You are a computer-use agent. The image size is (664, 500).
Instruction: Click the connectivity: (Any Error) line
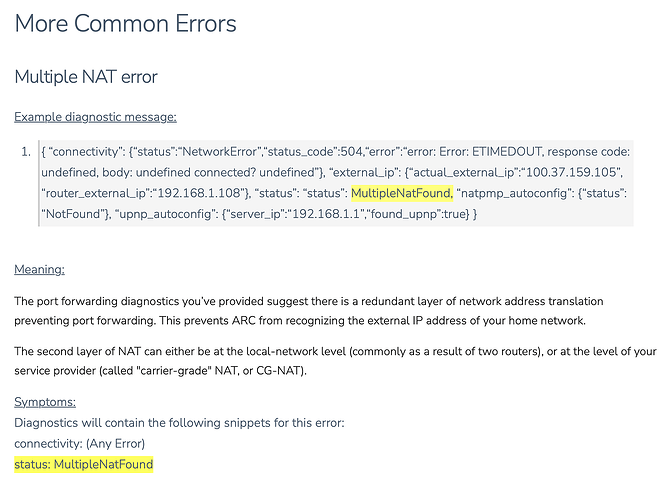80,444
